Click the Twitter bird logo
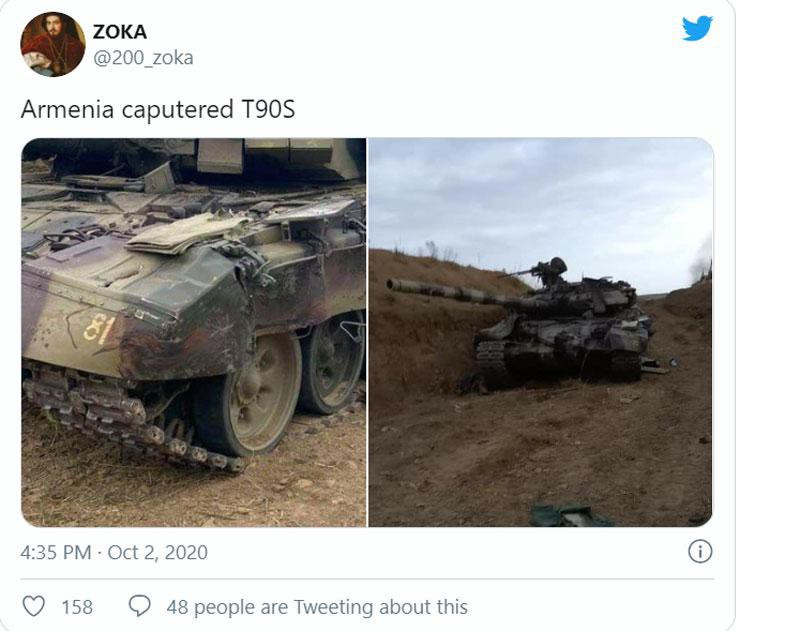The width and height of the screenshot is (800, 631). click(697, 28)
